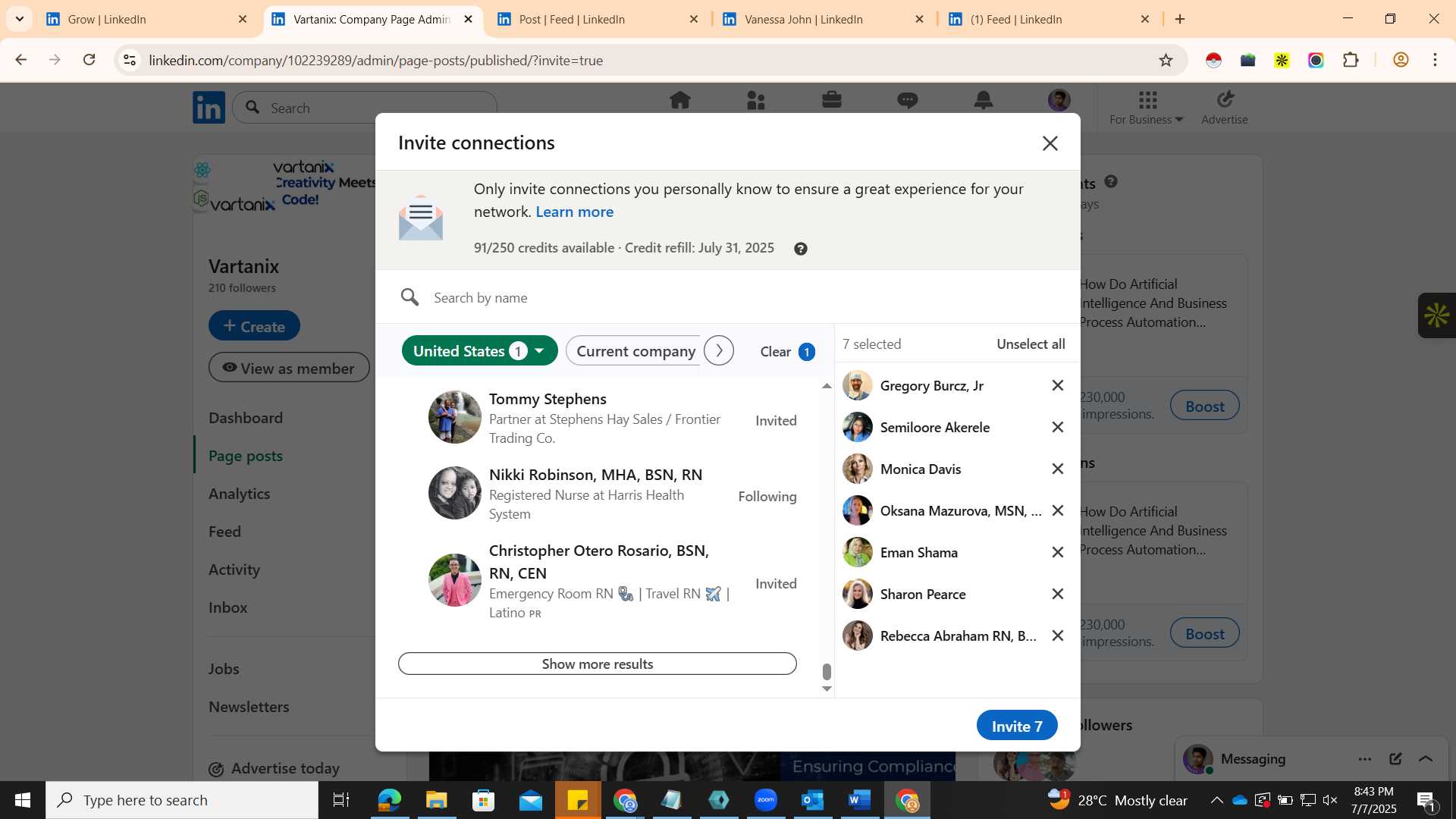1456x819 pixels.
Task: Remove Oksana Mazurova from selected list
Action: coord(1057,511)
